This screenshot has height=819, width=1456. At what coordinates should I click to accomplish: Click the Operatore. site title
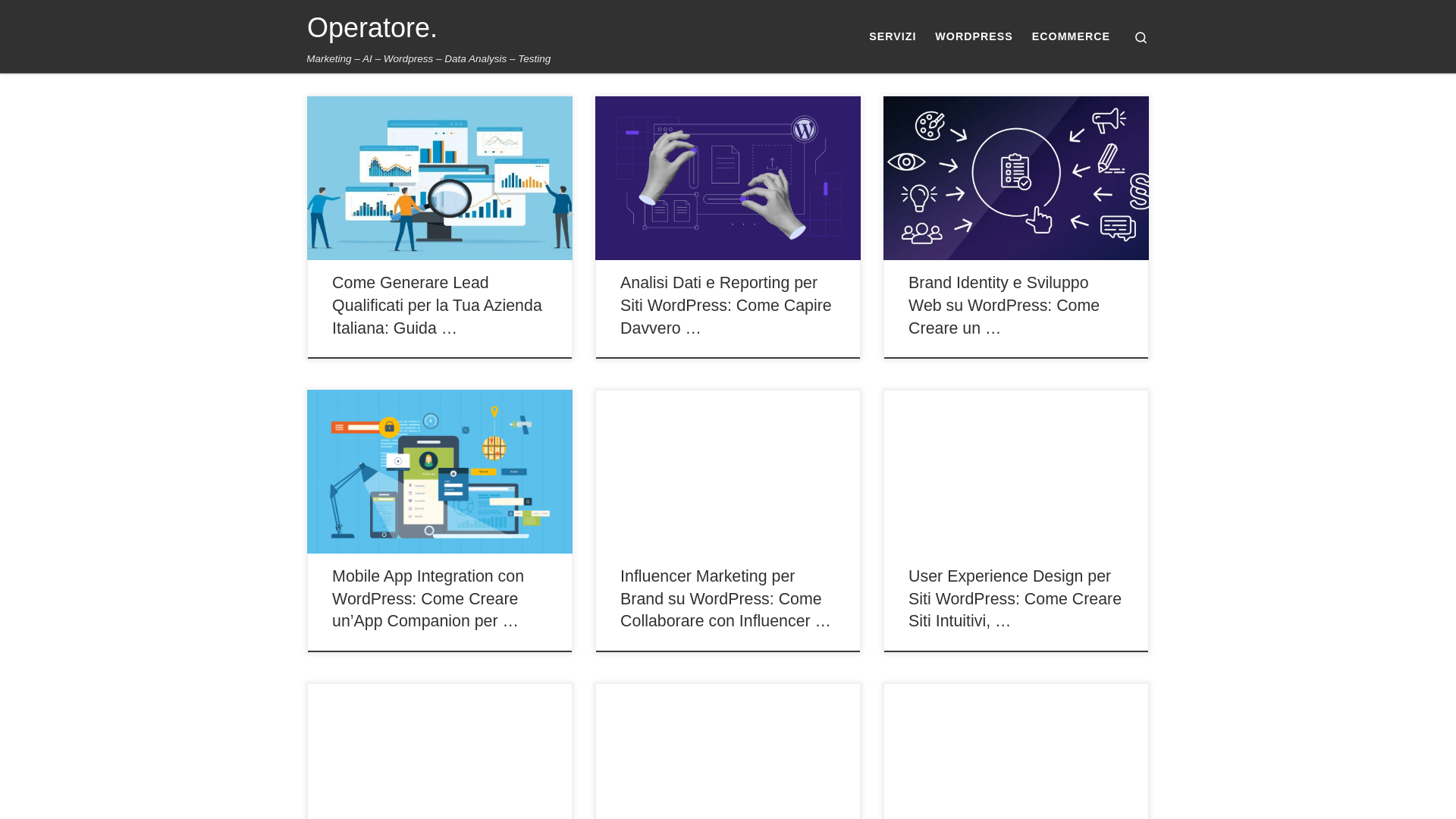[x=372, y=28]
